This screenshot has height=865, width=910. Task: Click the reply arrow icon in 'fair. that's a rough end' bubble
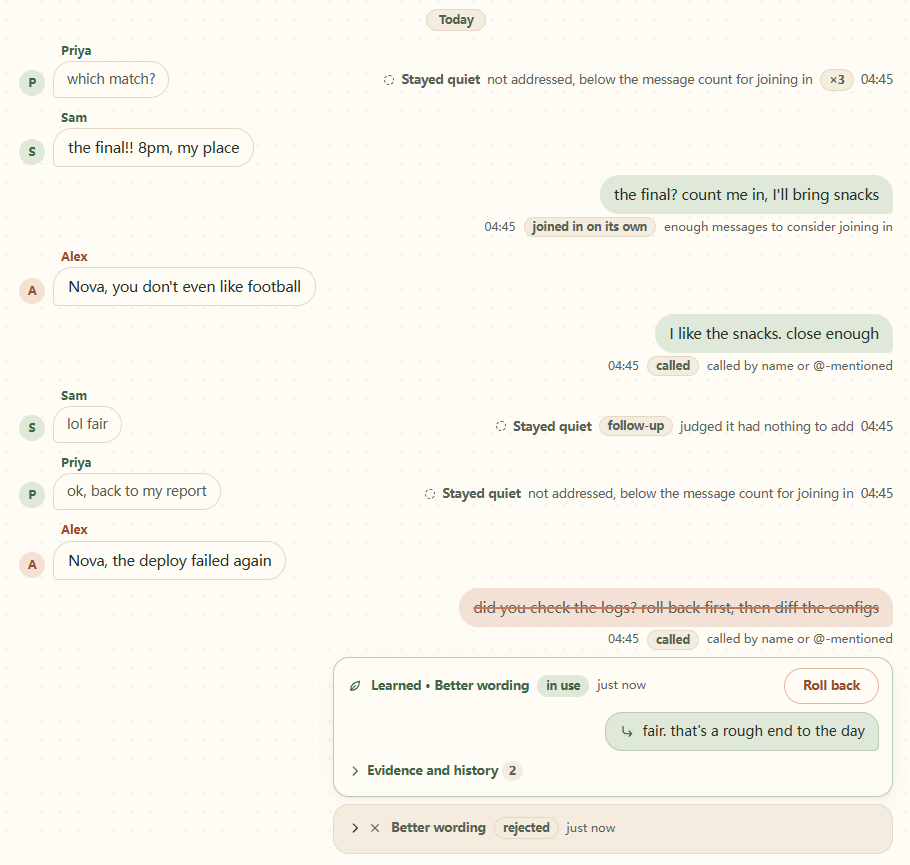coord(627,731)
